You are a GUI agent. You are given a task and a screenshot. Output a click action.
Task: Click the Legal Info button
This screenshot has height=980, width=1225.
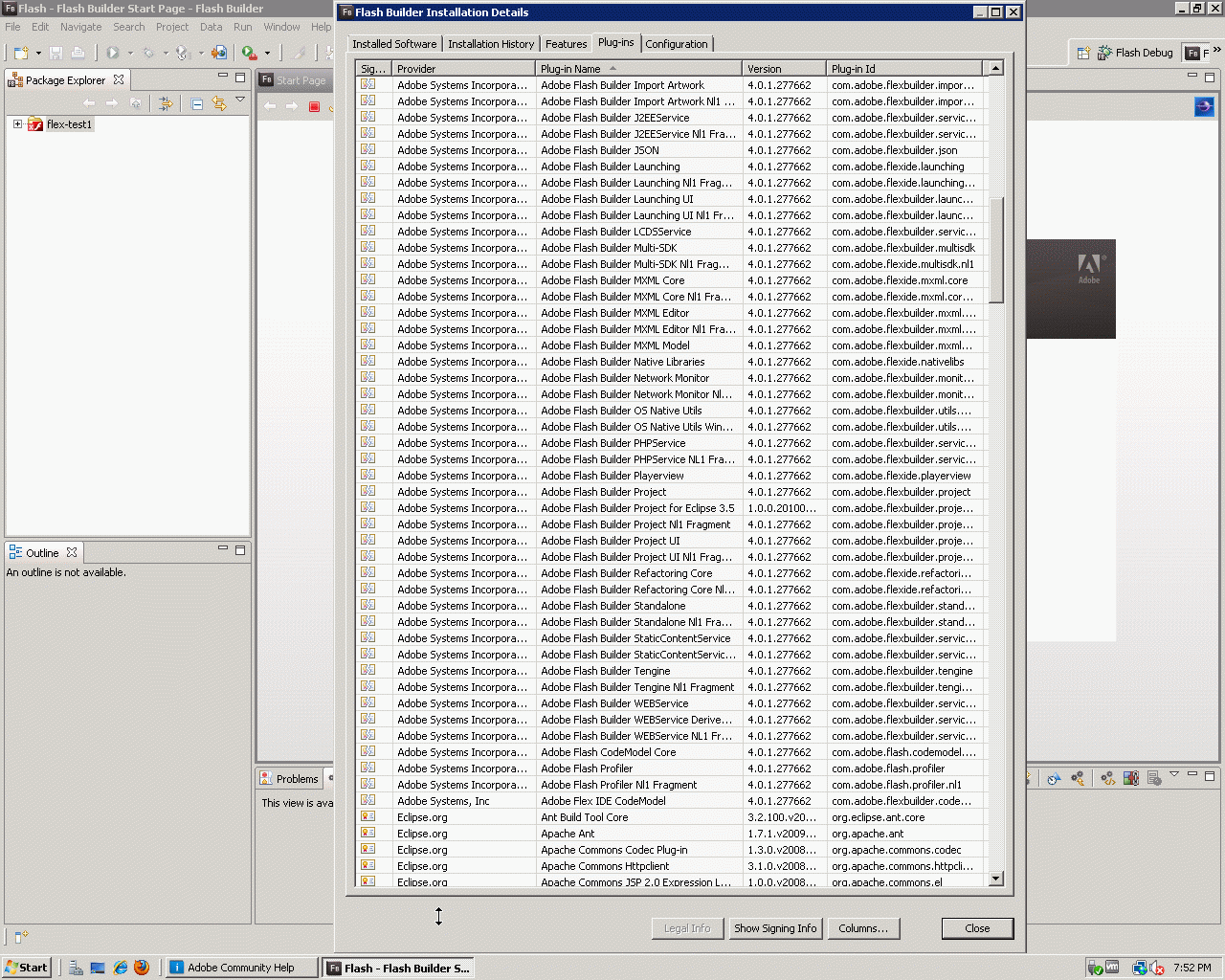(x=687, y=928)
